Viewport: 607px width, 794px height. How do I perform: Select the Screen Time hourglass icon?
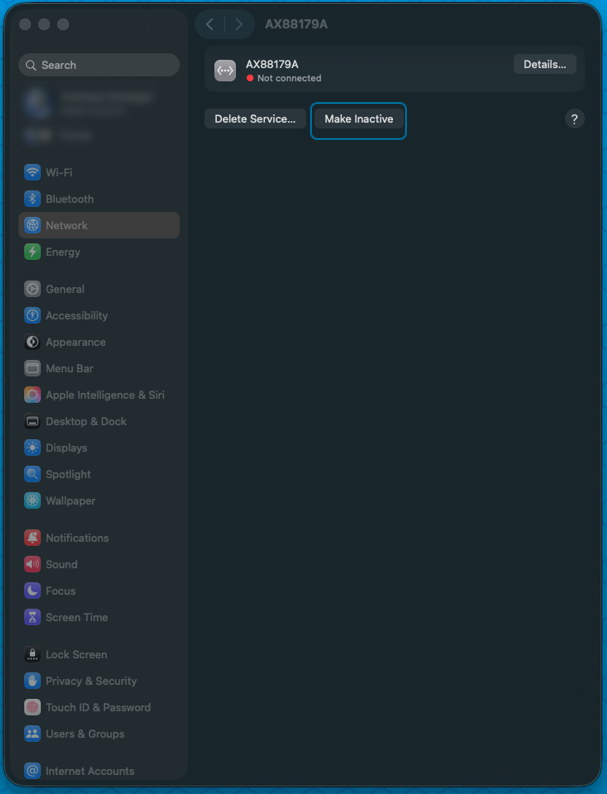(x=33, y=617)
